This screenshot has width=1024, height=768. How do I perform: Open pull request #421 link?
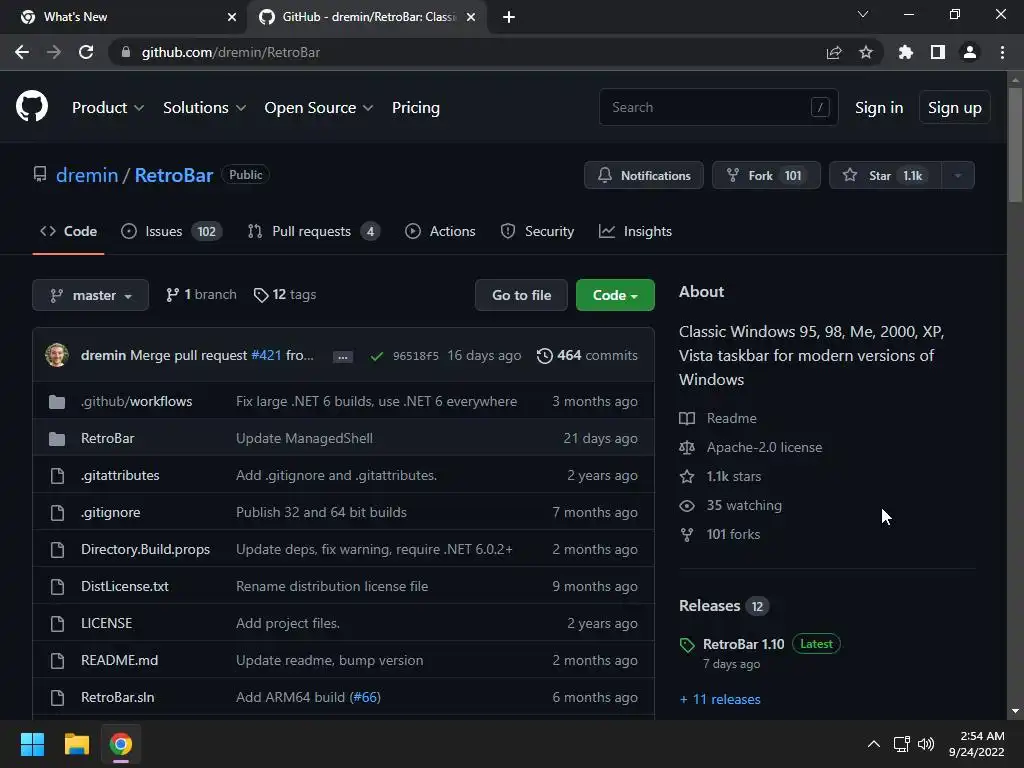(x=266, y=355)
